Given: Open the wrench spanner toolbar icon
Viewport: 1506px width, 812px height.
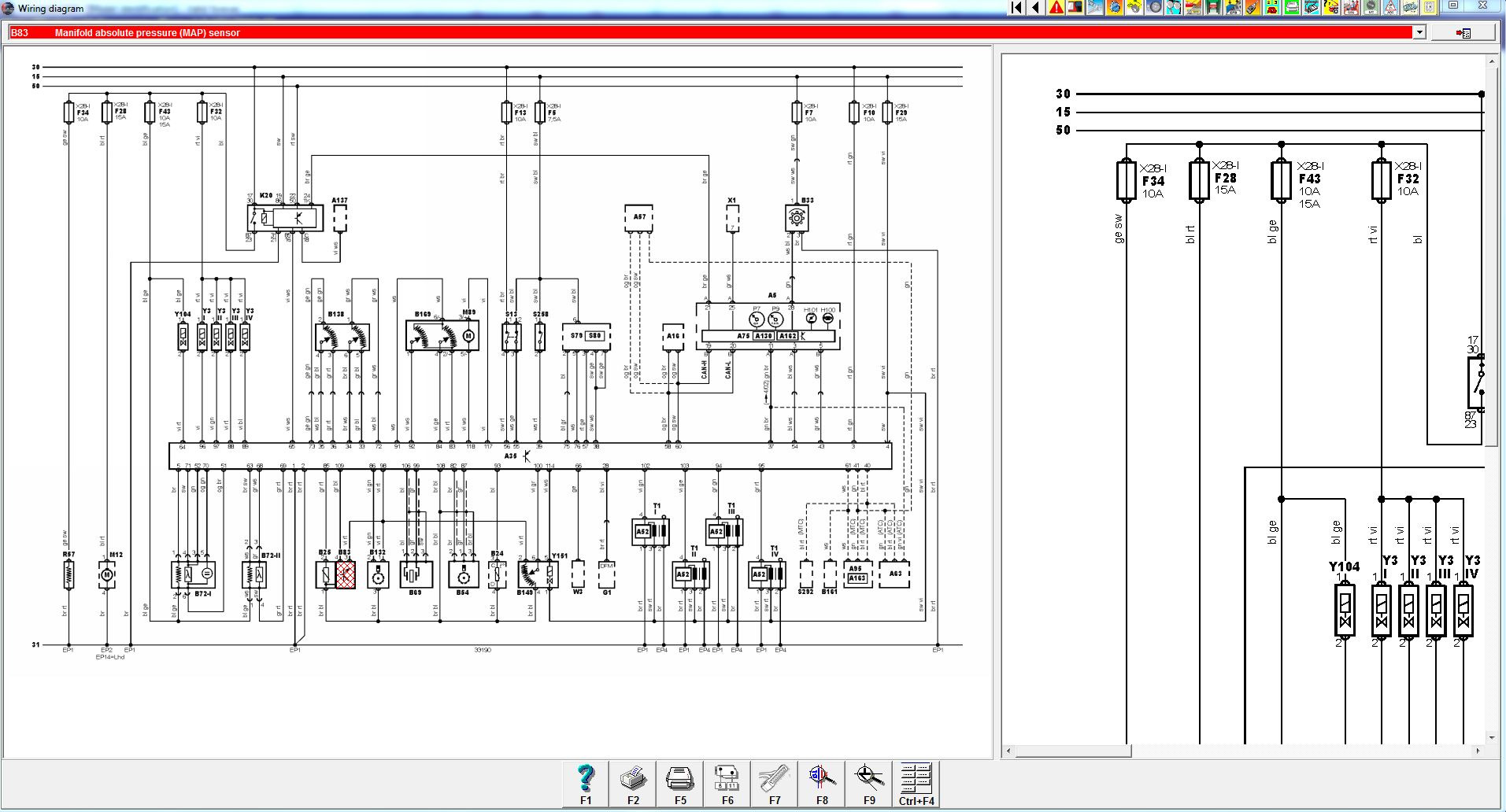Looking at the screenshot, I should (1095, 7).
